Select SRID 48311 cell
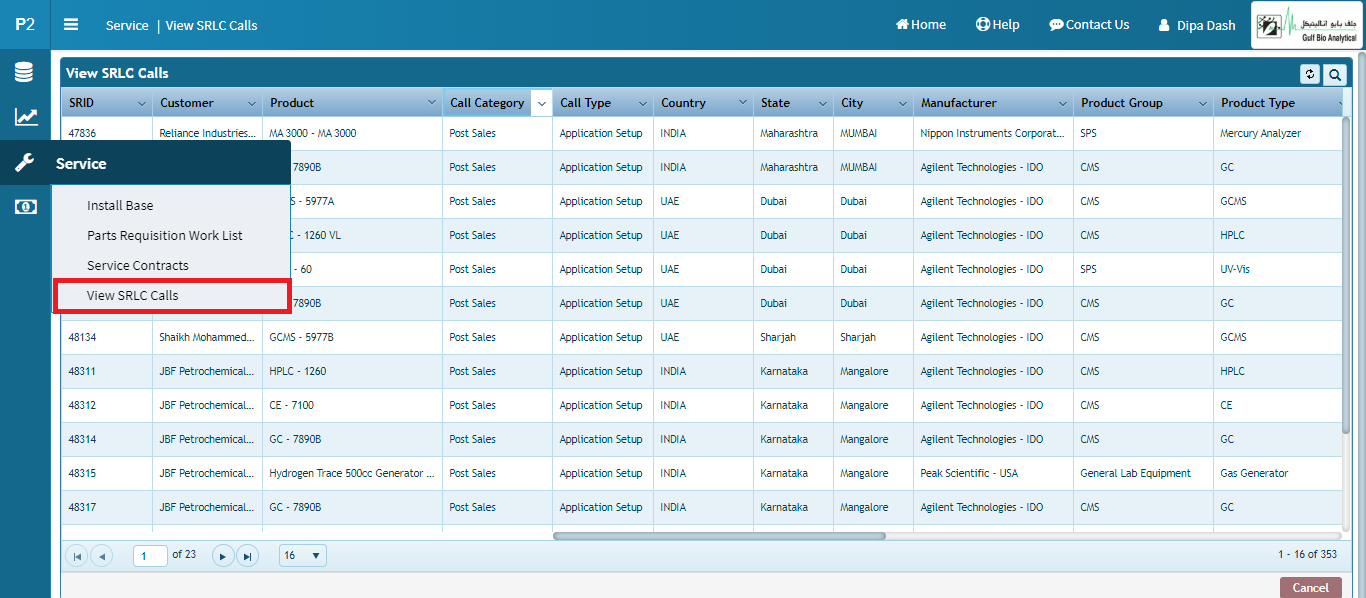1366x598 pixels. tap(107, 371)
